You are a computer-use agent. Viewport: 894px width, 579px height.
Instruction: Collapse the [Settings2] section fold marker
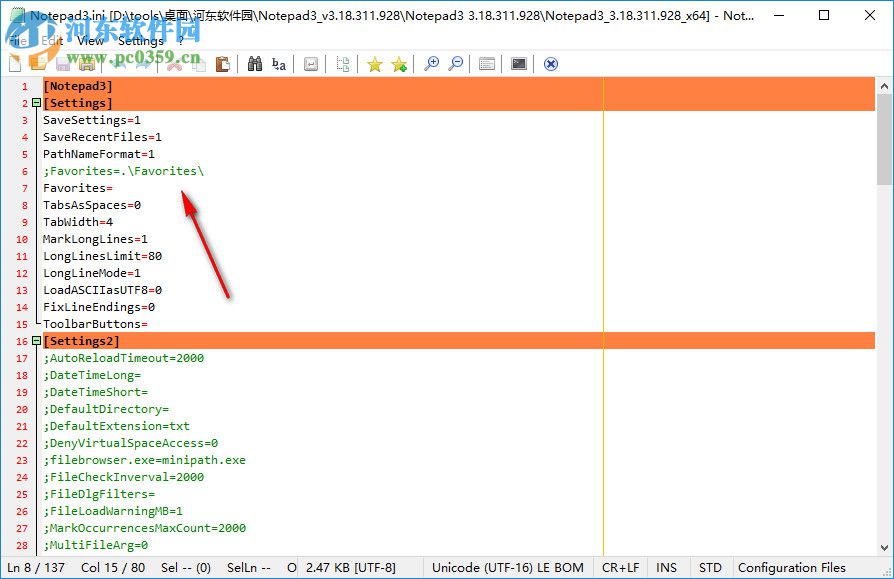point(36,341)
